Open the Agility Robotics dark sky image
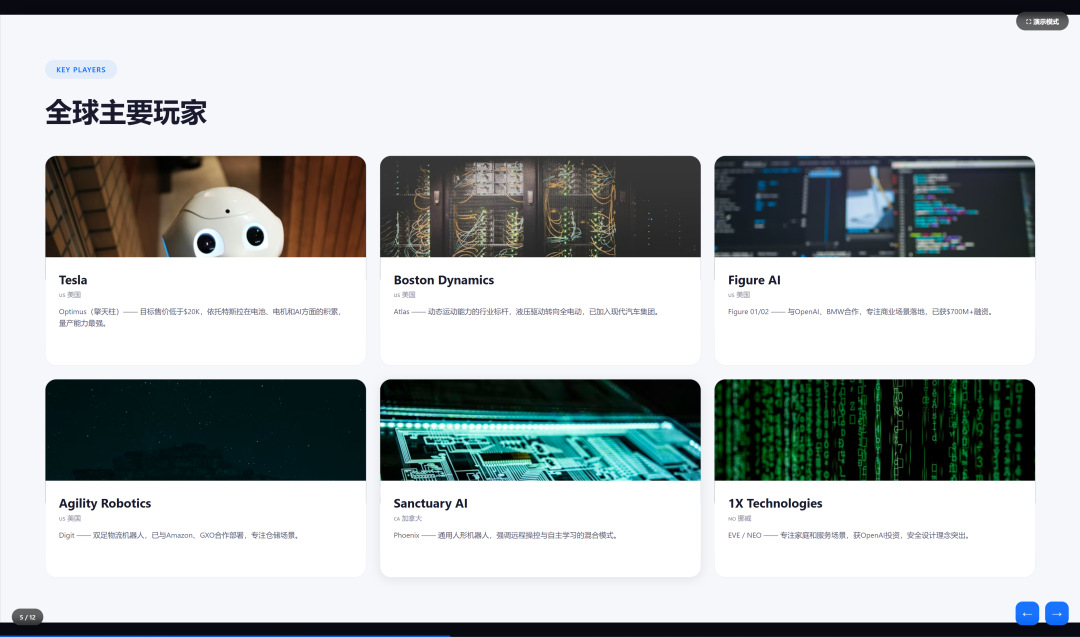The width and height of the screenshot is (1080, 637). coord(205,430)
